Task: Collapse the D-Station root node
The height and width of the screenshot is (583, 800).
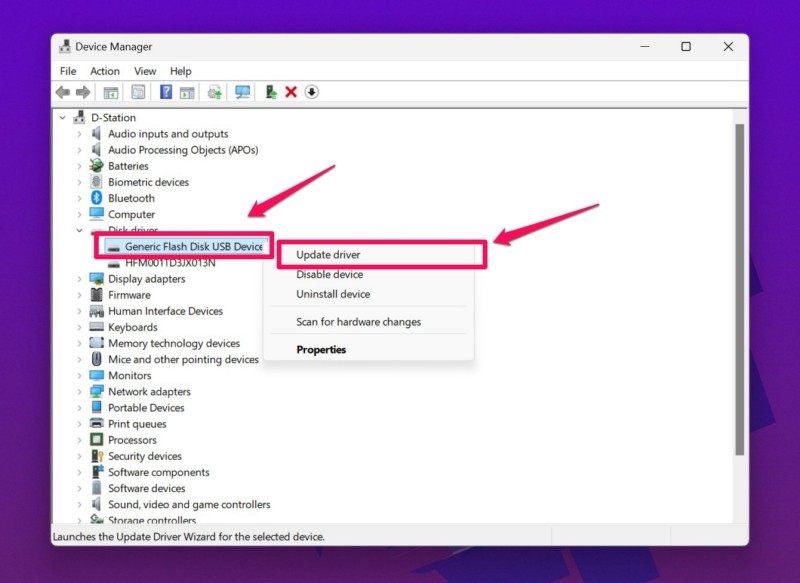Action: pyautogui.click(x=62, y=118)
